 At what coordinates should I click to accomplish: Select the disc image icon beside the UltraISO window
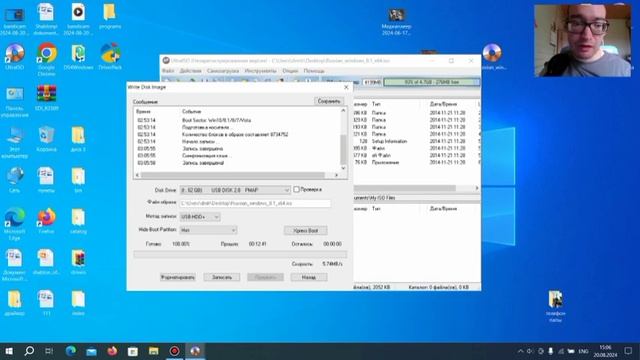[x=492, y=57]
